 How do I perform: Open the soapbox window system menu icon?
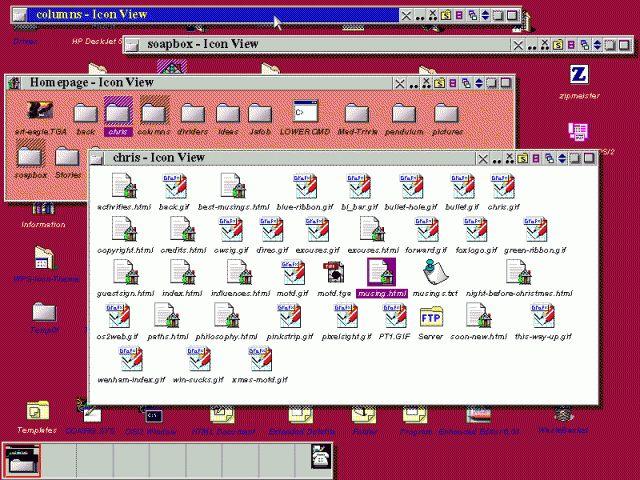pos(132,44)
